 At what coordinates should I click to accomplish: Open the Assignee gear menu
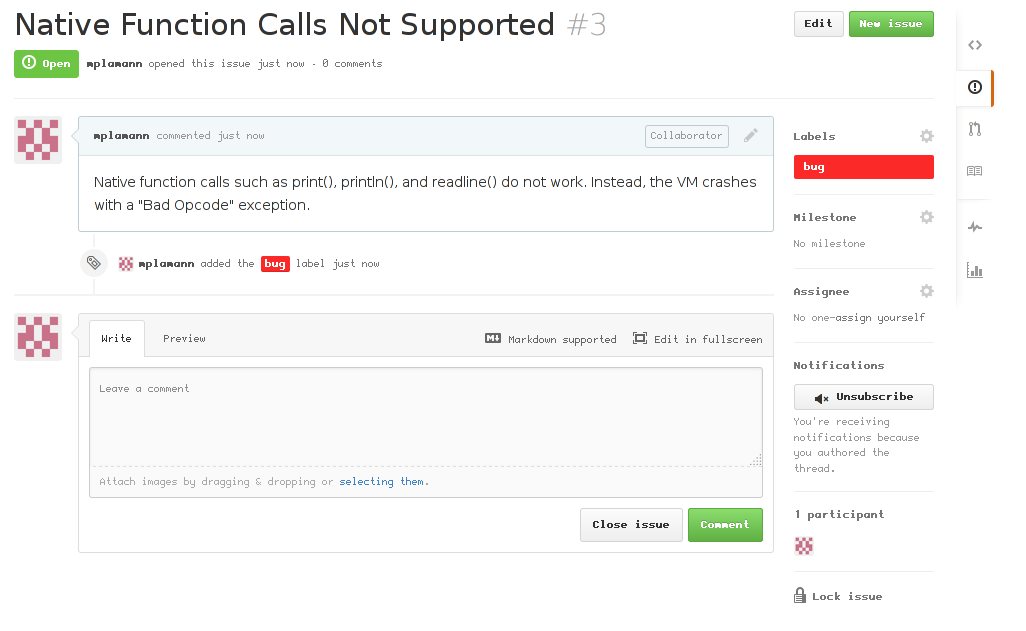click(927, 291)
